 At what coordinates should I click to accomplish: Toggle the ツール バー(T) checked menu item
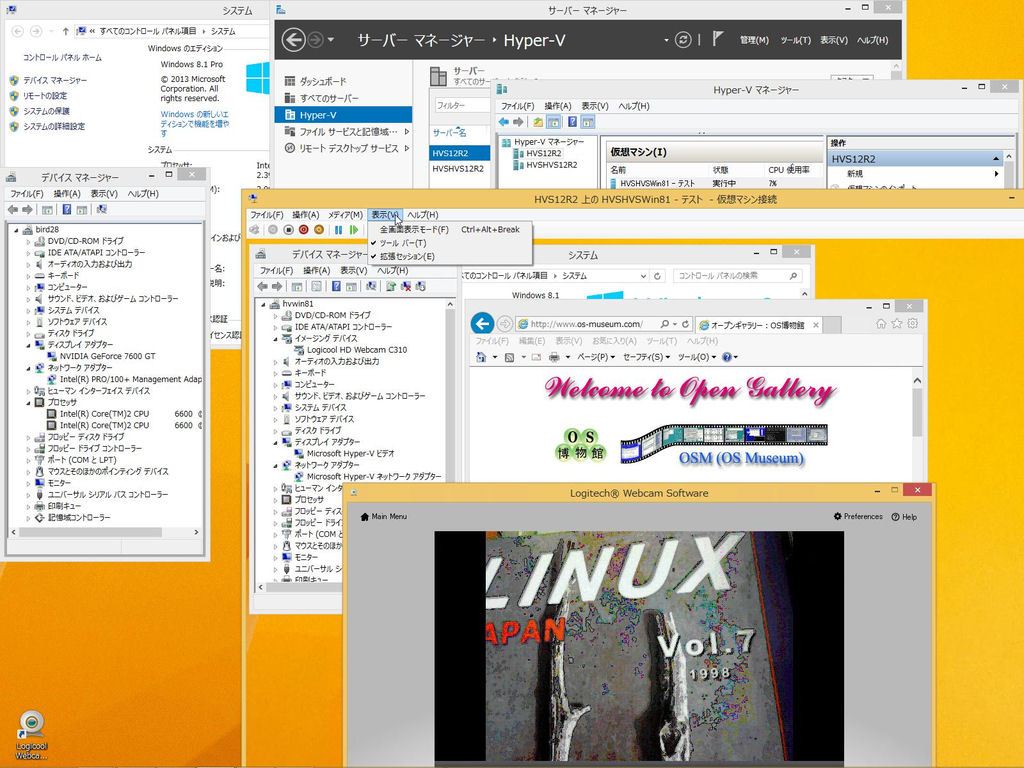coord(403,243)
